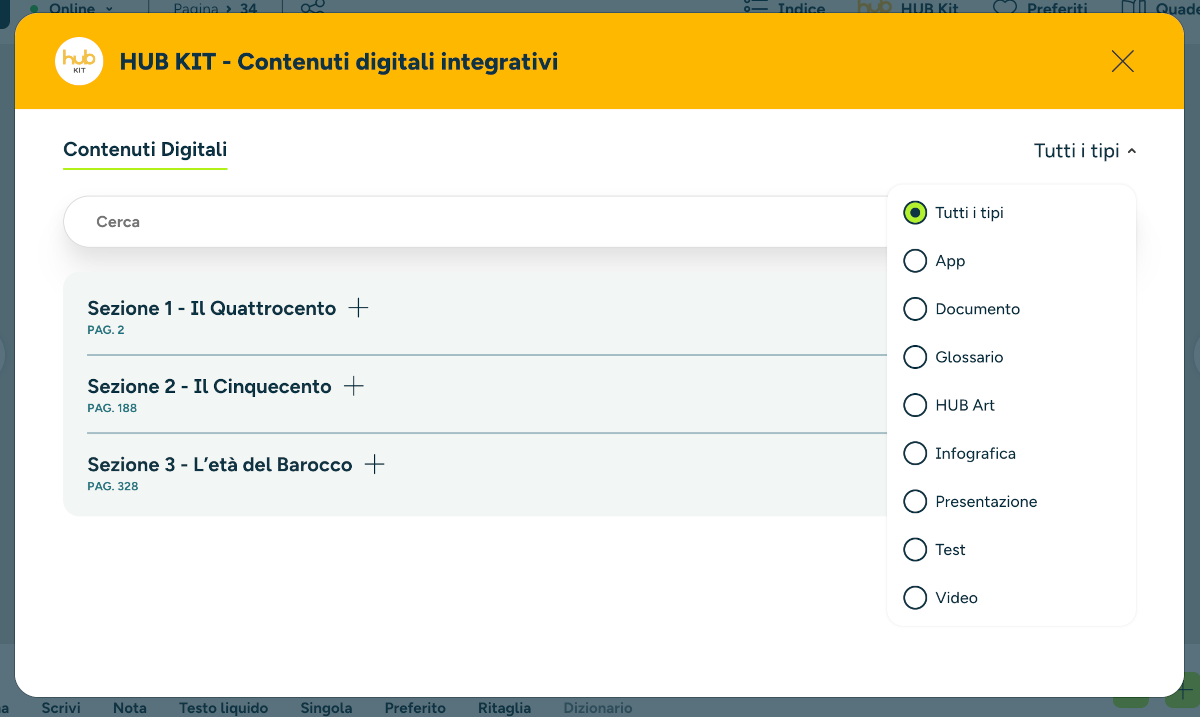Expand Sezione 2 - Il Cinquecento with plus icon
The image size is (1200, 717).
pyautogui.click(x=353, y=386)
